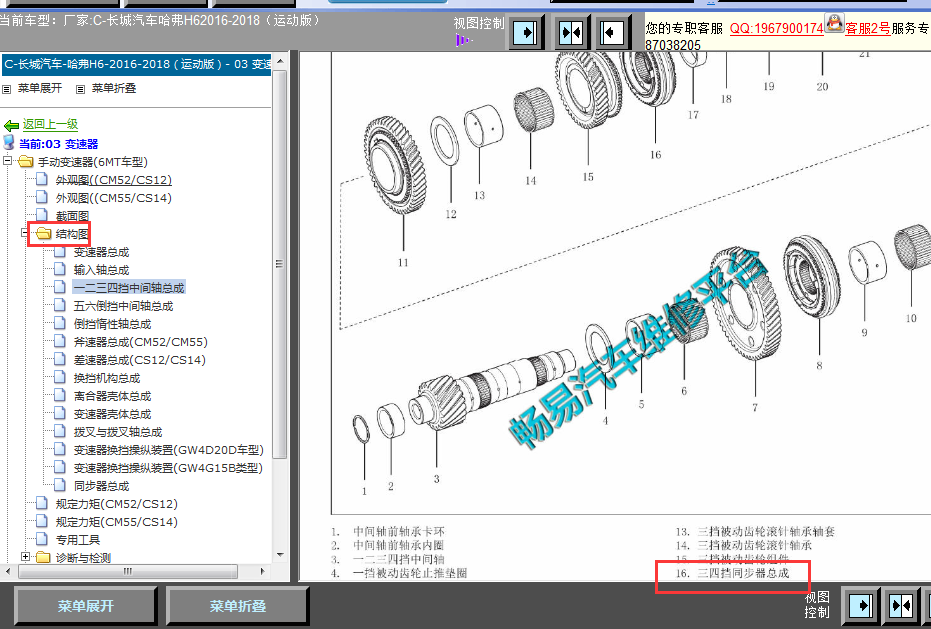Click the legend text 4. 一挡被动齿轮止推垫圈
The image size is (931, 629).
click(399, 573)
